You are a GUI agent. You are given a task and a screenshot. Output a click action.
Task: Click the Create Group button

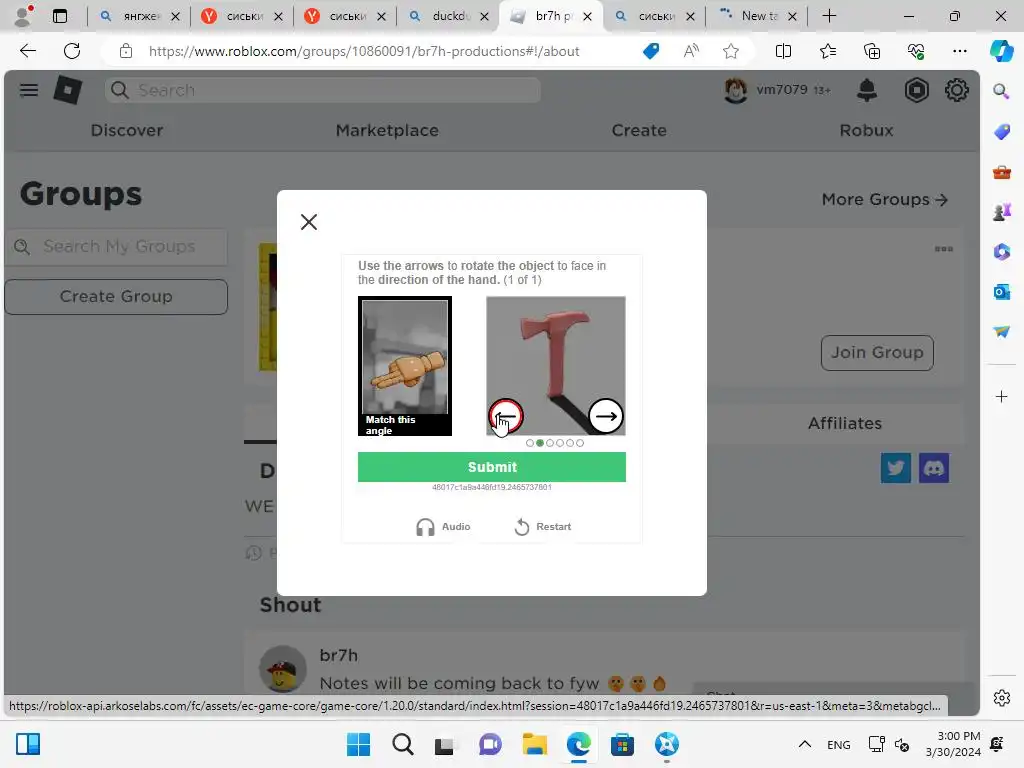116,296
